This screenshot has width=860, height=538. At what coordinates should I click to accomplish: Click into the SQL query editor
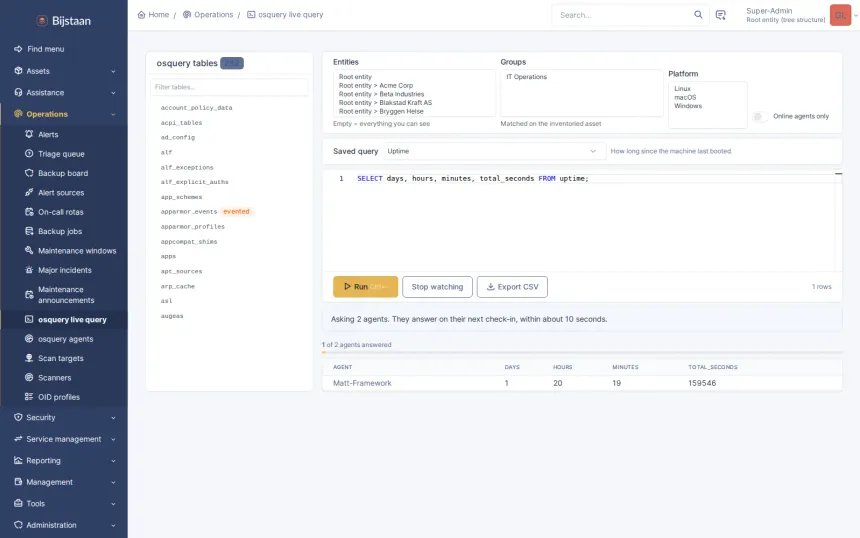pyautogui.click(x=581, y=221)
